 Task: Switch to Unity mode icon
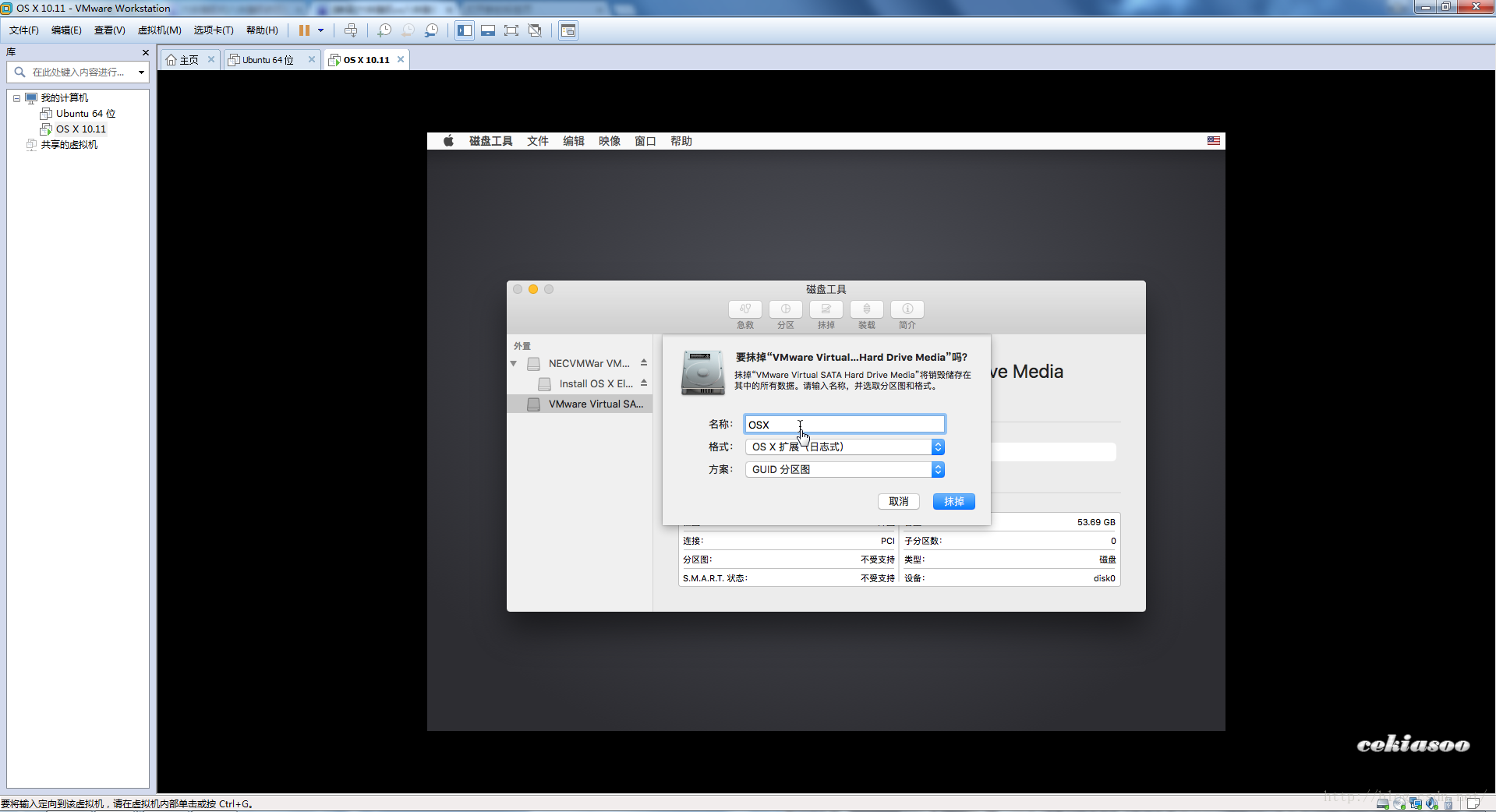[535, 30]
